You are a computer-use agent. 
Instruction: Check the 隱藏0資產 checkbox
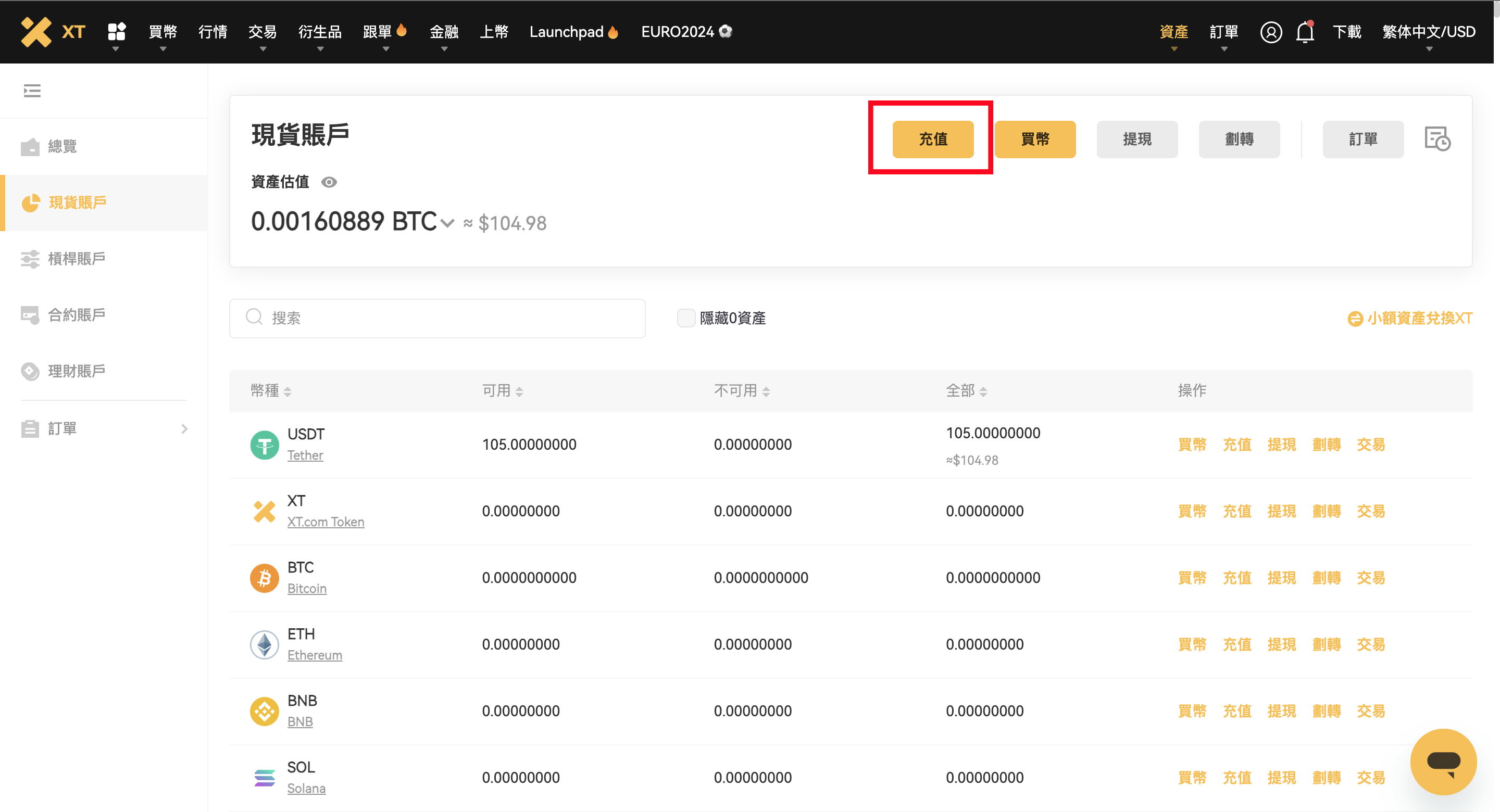point(686,318)
